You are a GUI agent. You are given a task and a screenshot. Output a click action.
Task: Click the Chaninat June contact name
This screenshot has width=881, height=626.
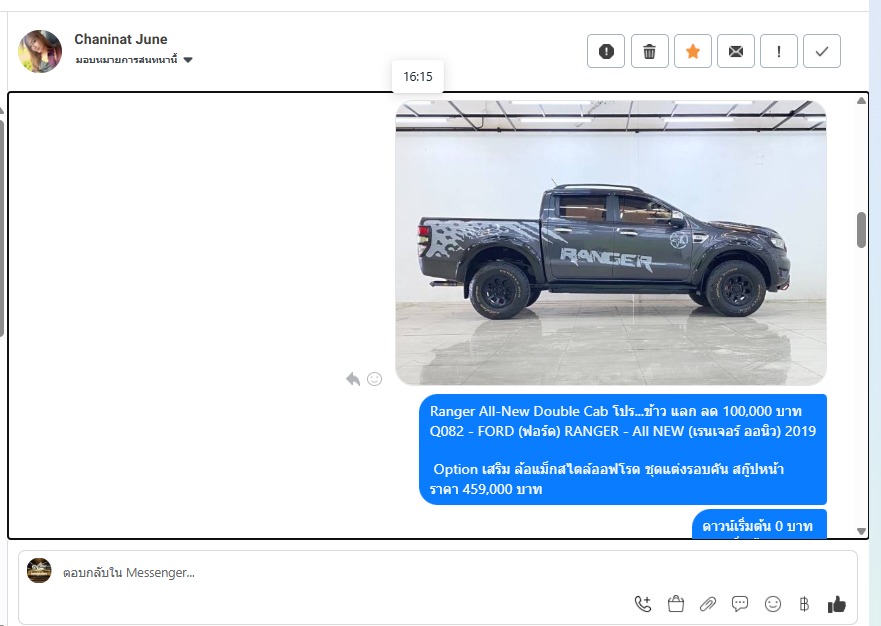tap(121, 39)
